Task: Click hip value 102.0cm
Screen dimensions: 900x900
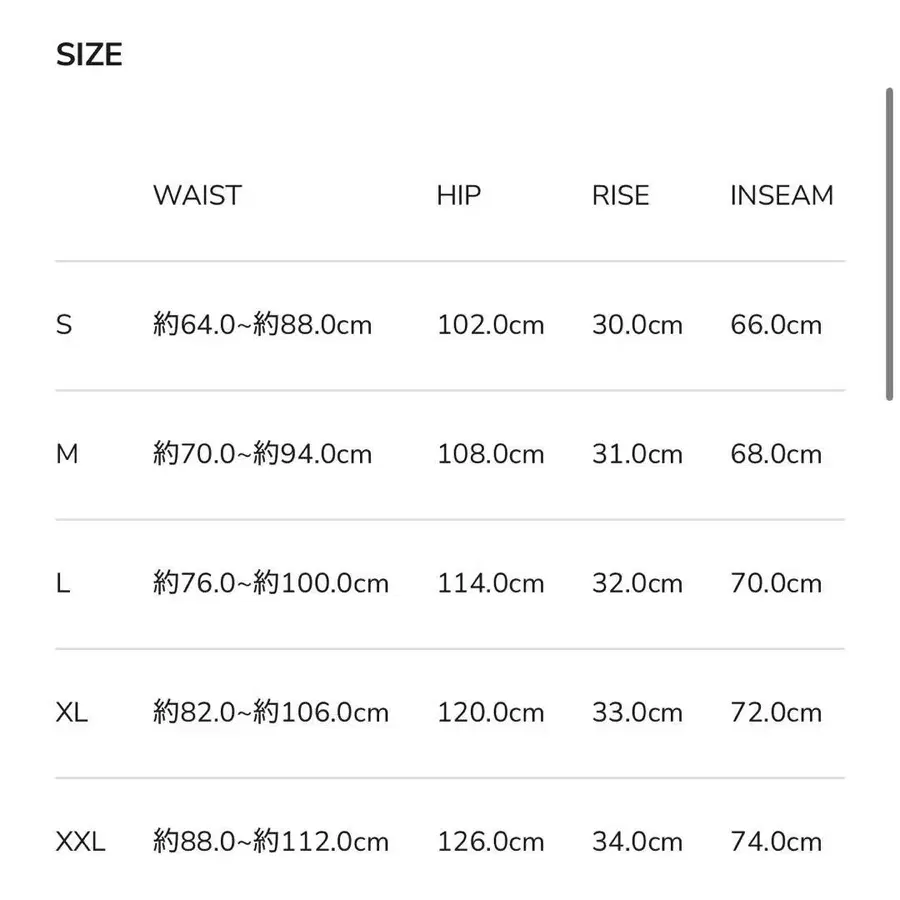Action: [491, 325]
